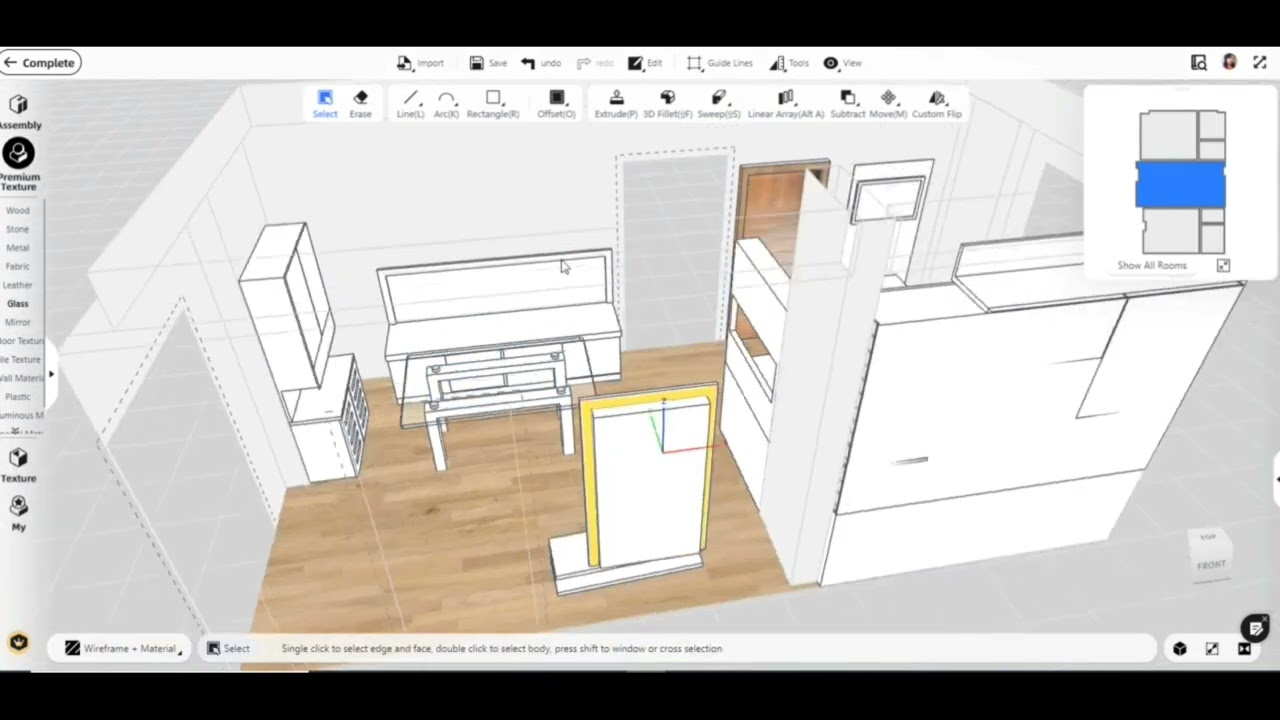
Task: Select the blue highlighted room in minimap
Action: click(1180, 185)
